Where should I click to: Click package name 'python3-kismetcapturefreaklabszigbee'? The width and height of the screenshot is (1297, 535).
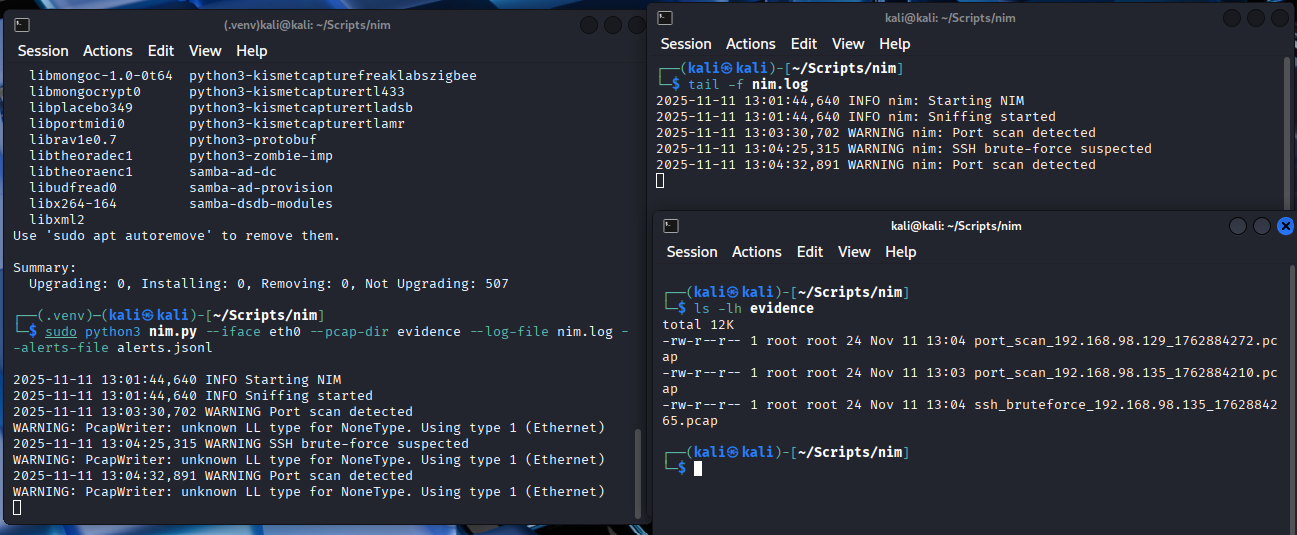(333, 75)
